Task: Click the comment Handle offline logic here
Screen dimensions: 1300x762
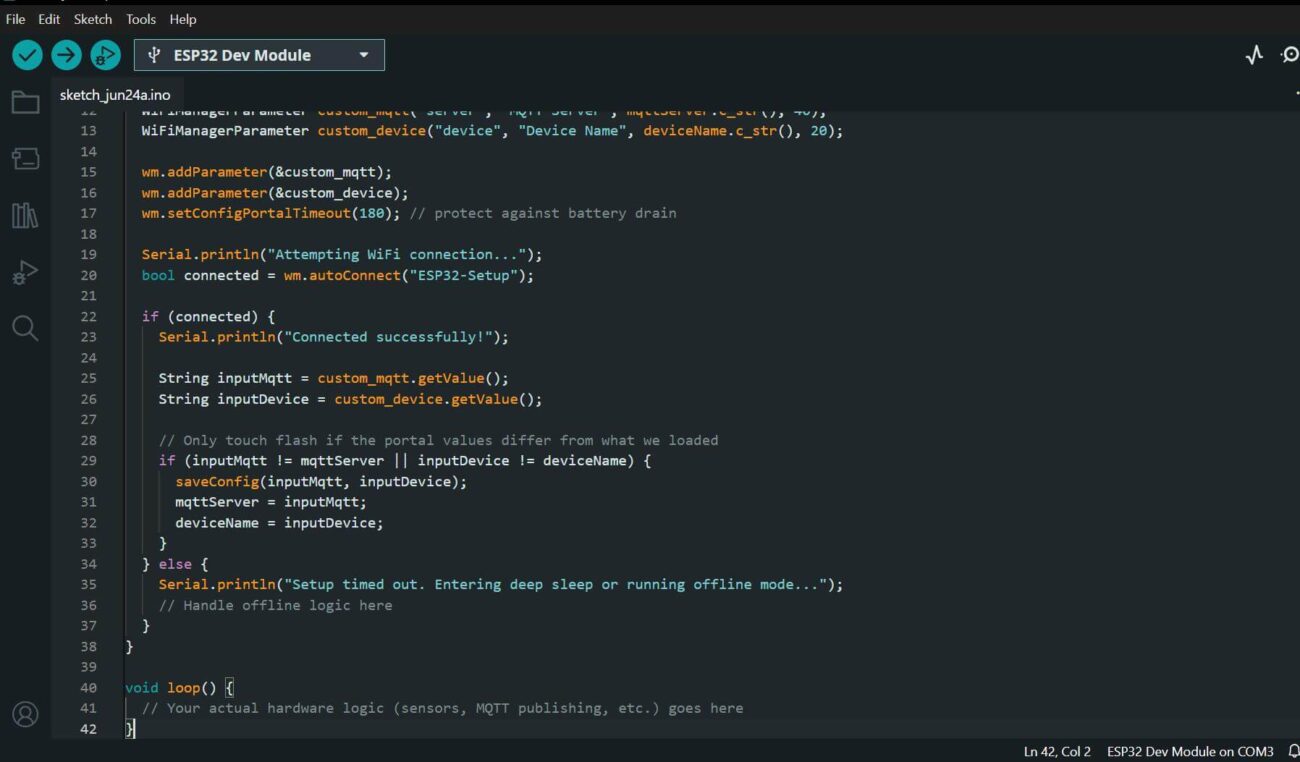Action: coord(276,605)
